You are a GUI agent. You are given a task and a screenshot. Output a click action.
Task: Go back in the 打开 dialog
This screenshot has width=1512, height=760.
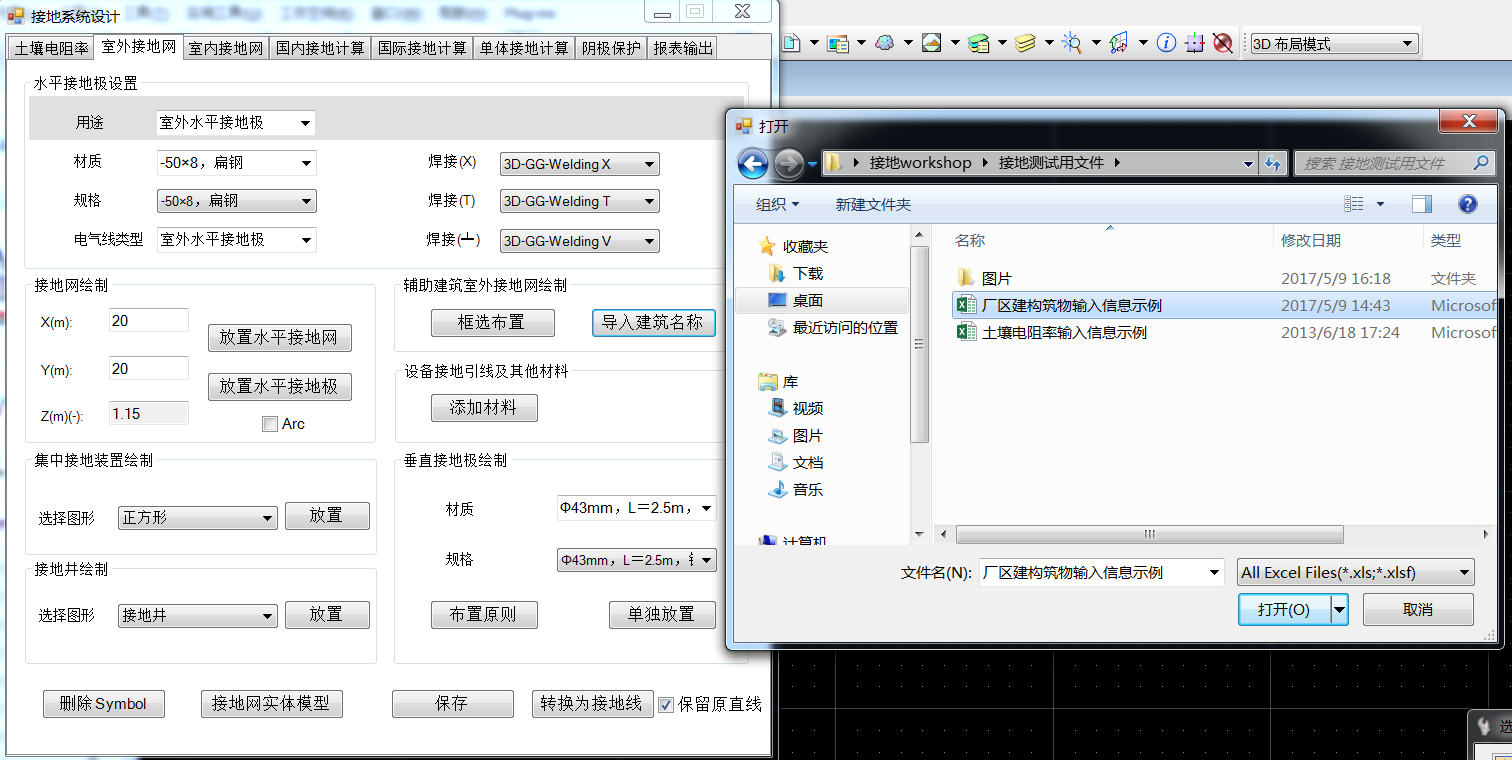click(753, 163)
